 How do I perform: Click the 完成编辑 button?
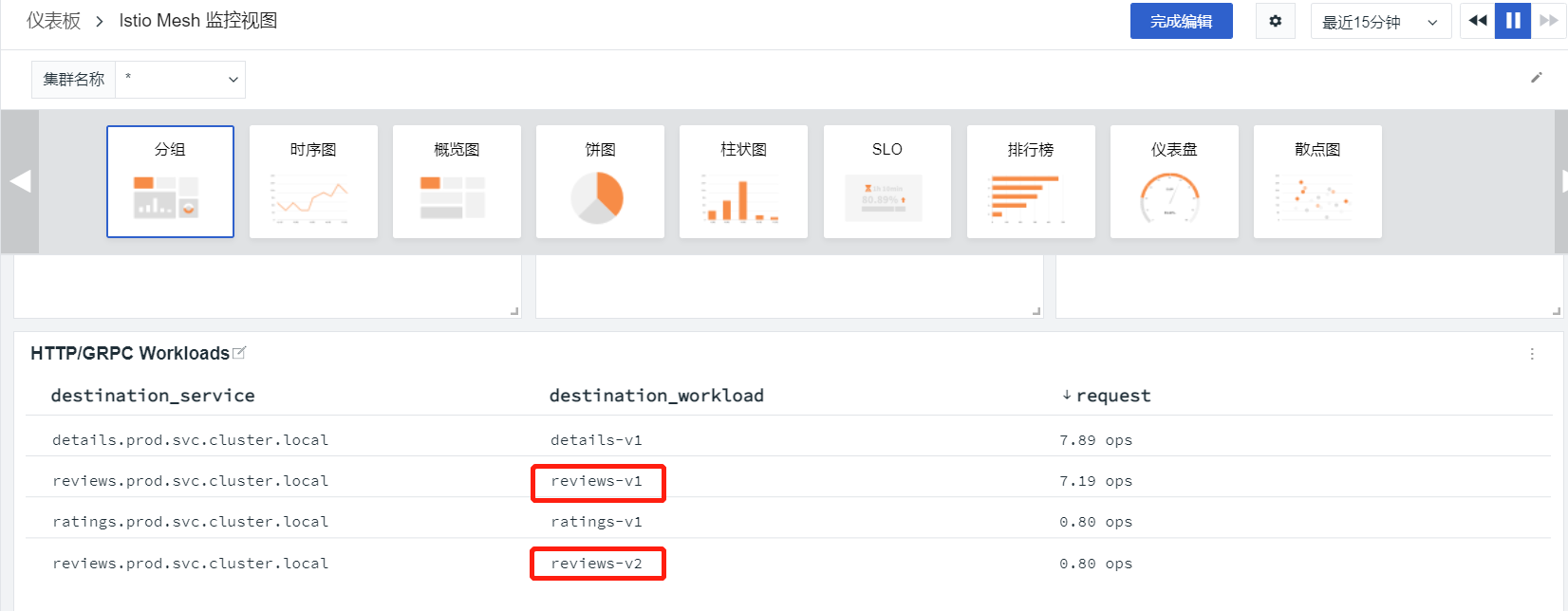pos(1181,21)
